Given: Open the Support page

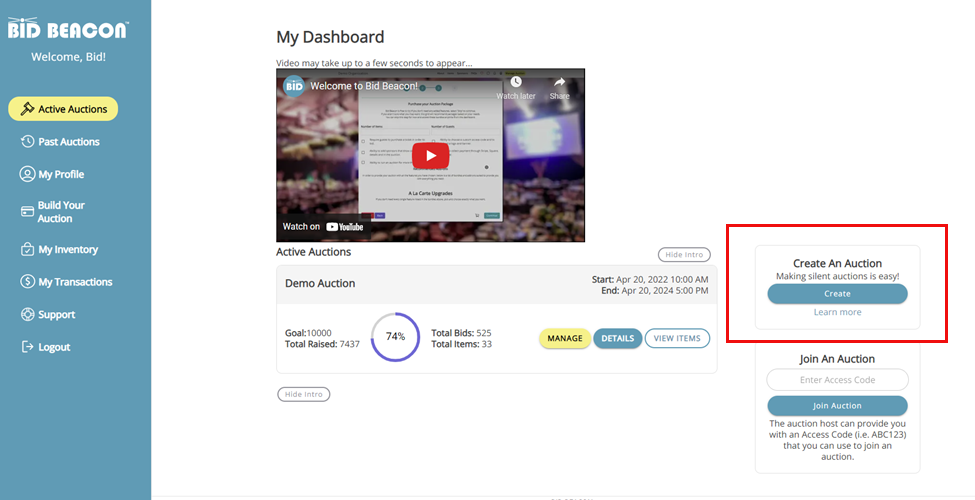Looking at the screenshot, I should coord(48,314).
